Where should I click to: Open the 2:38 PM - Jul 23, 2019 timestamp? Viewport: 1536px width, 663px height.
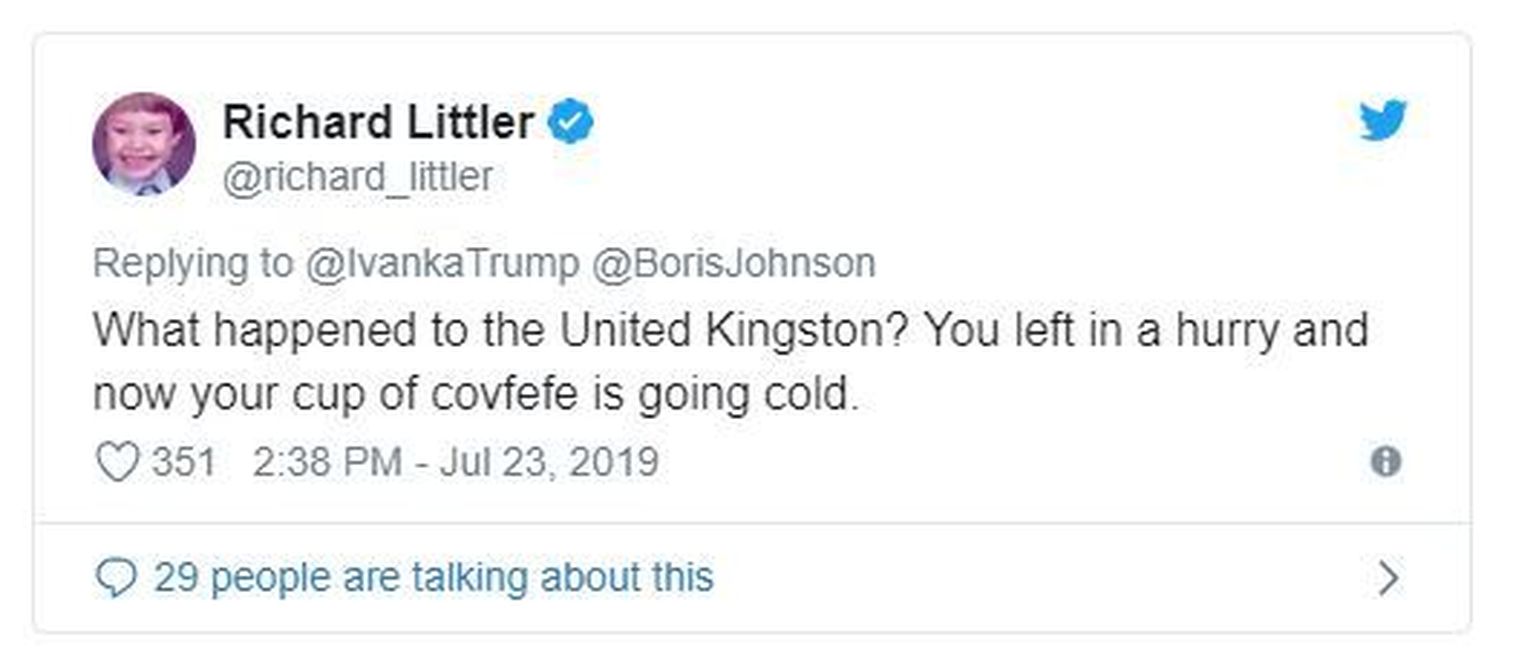(x=456, y=462)
